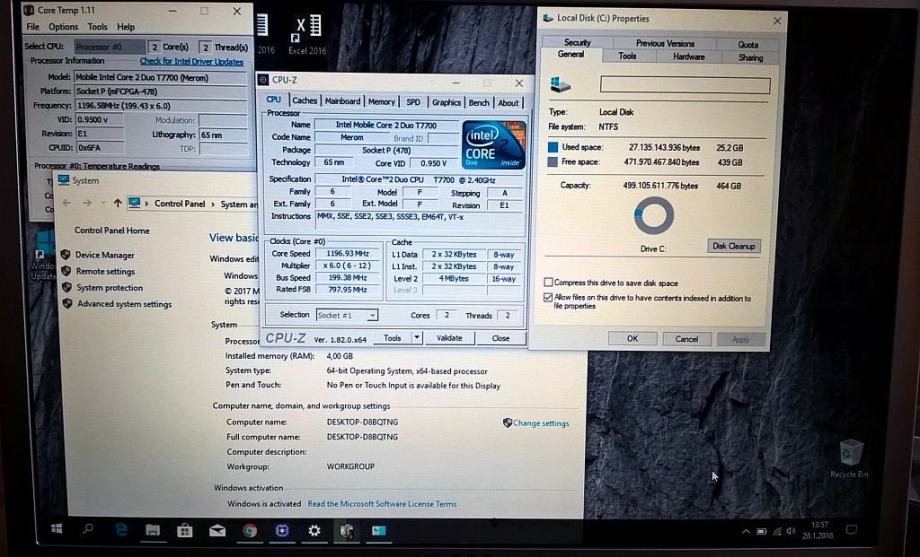The height and width of the screenshot is (557, 920).
Task: Go back in the System window
Action: (x=67, y=203)
